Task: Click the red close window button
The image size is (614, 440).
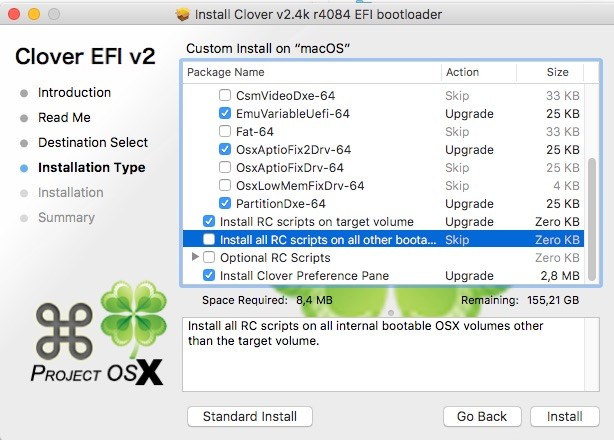Action: pos(13,16)
